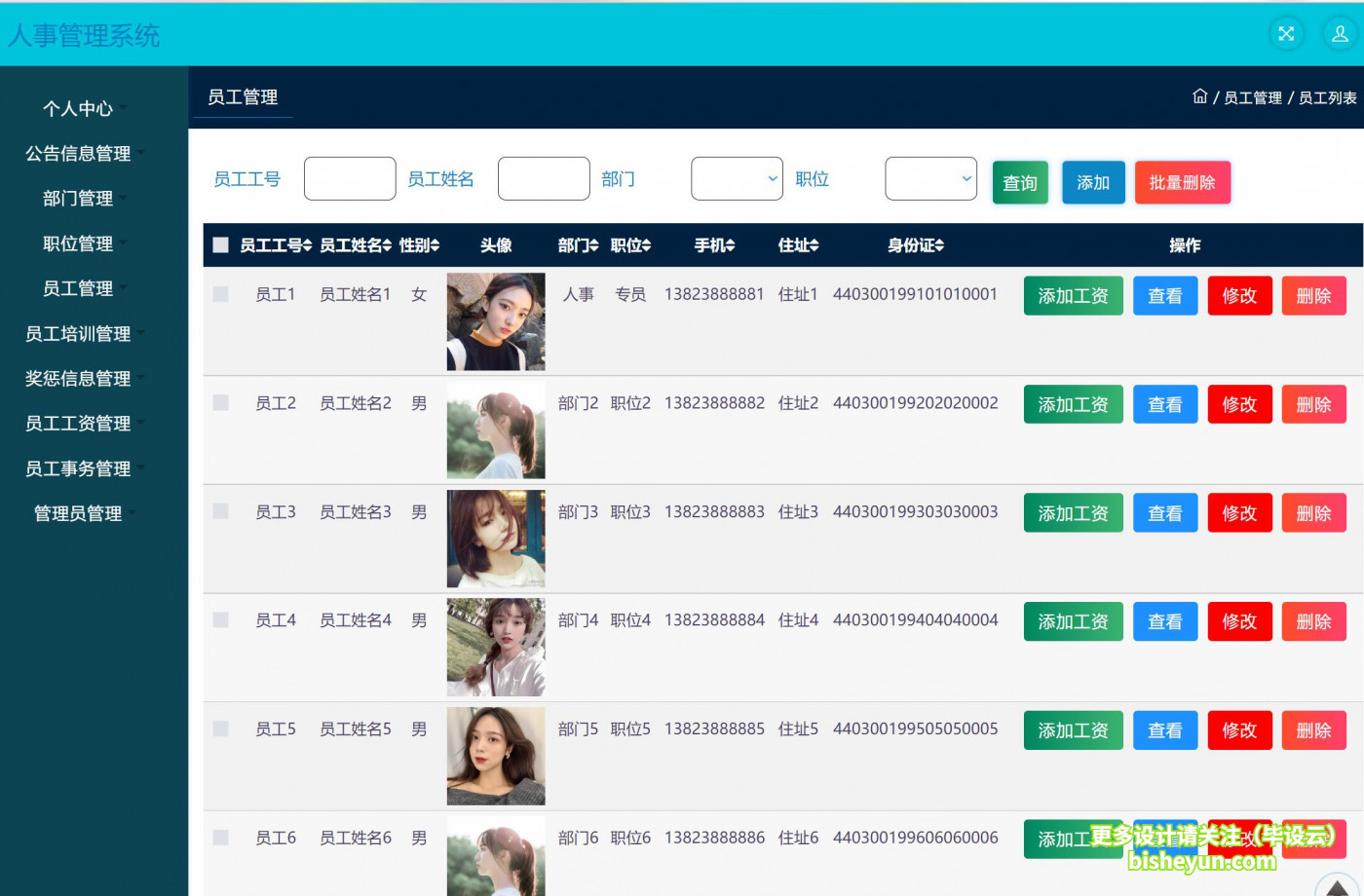Click the 批量删除 button
Viewport: 1364px width, 896px height.
pos(1182,183)
